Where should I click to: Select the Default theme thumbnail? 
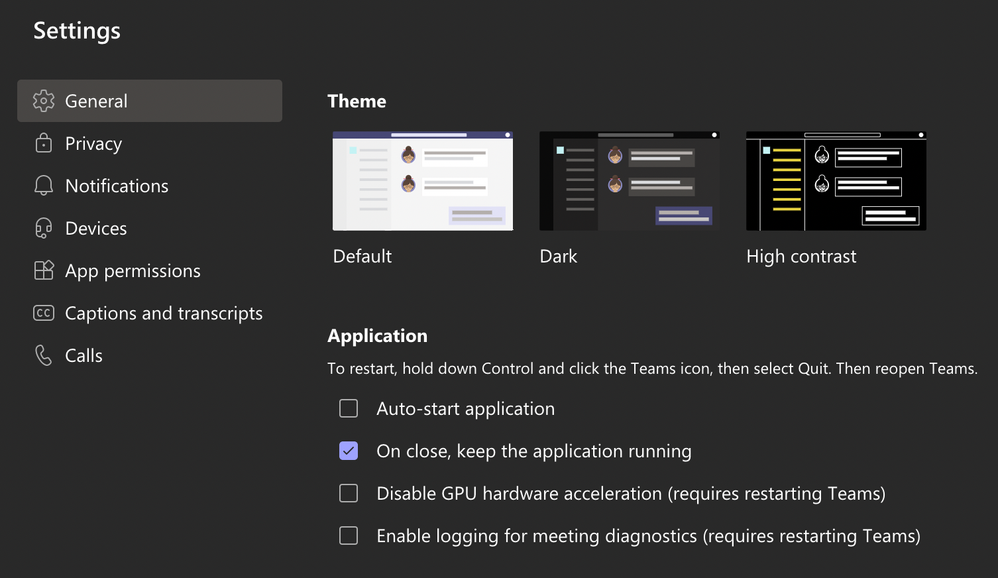click(x=423, y=181)
